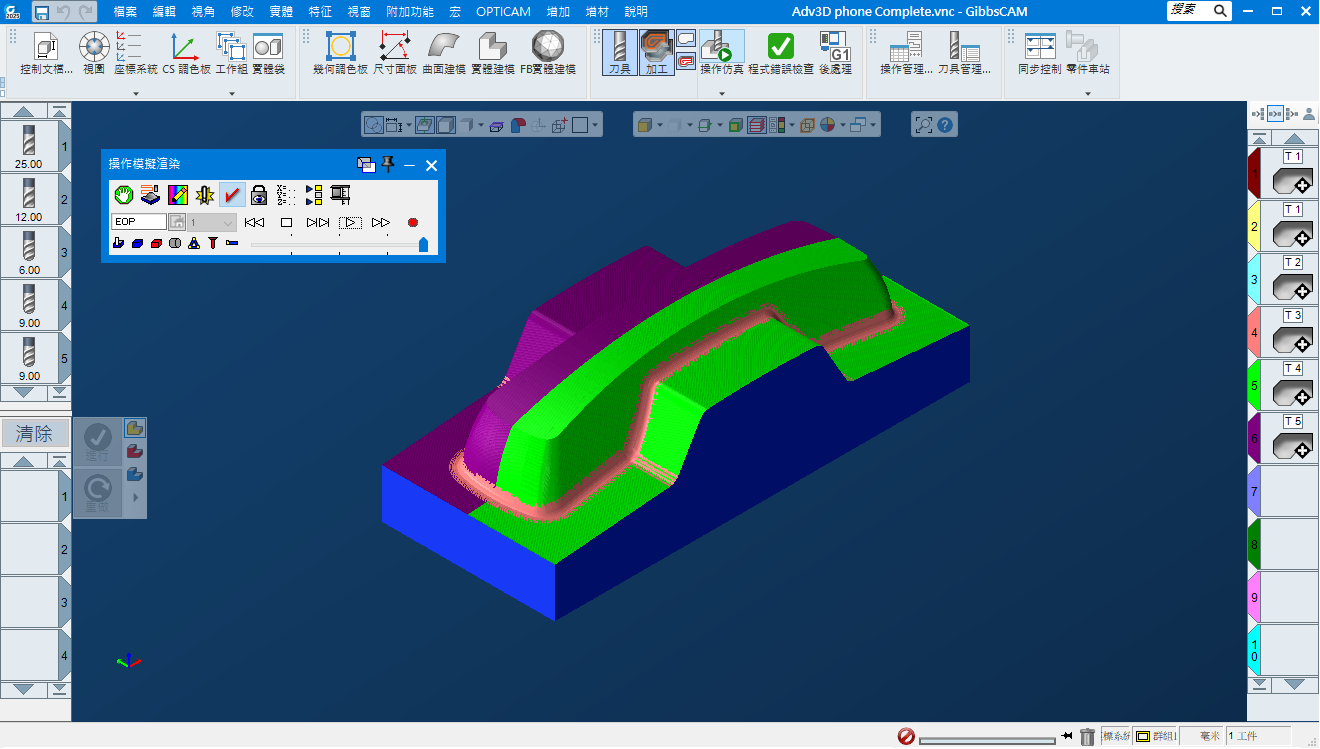Click the 曲面建模 surface modeling icon

tap(443, 51)
